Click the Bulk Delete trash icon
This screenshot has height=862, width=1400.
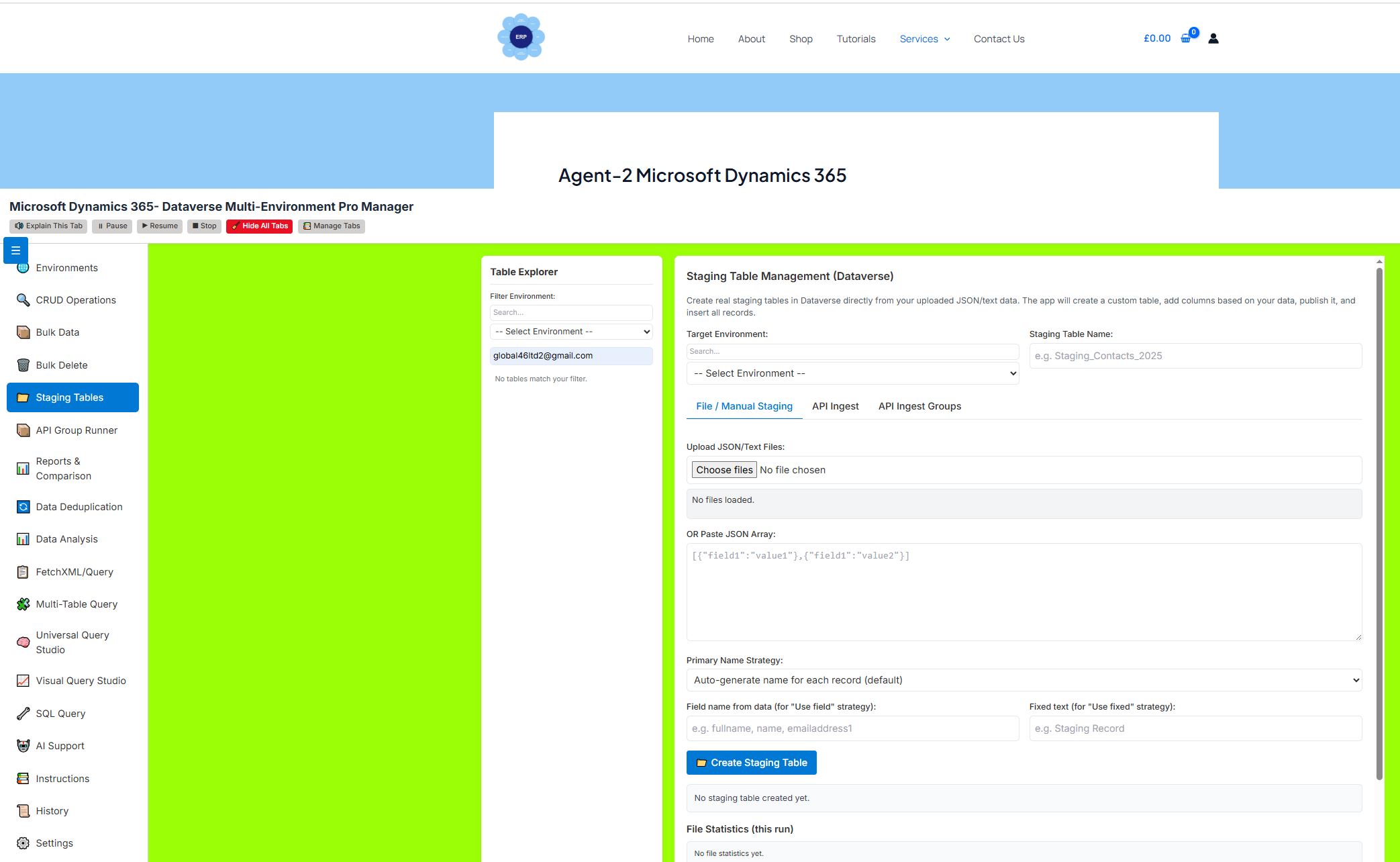(x=23, y=365)
